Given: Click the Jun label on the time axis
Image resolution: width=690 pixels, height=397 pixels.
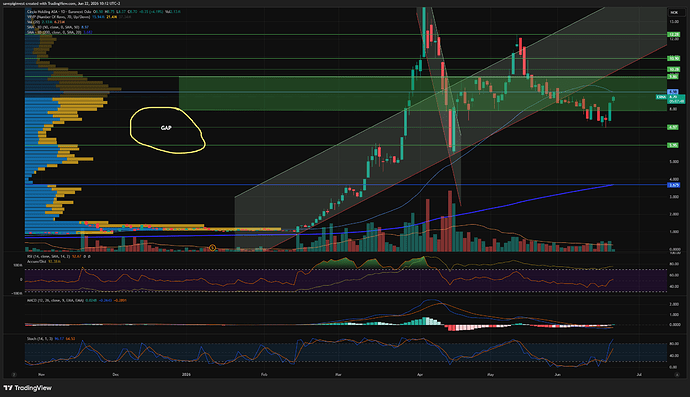Looking at the screenshot, I should tap(558, 375).
